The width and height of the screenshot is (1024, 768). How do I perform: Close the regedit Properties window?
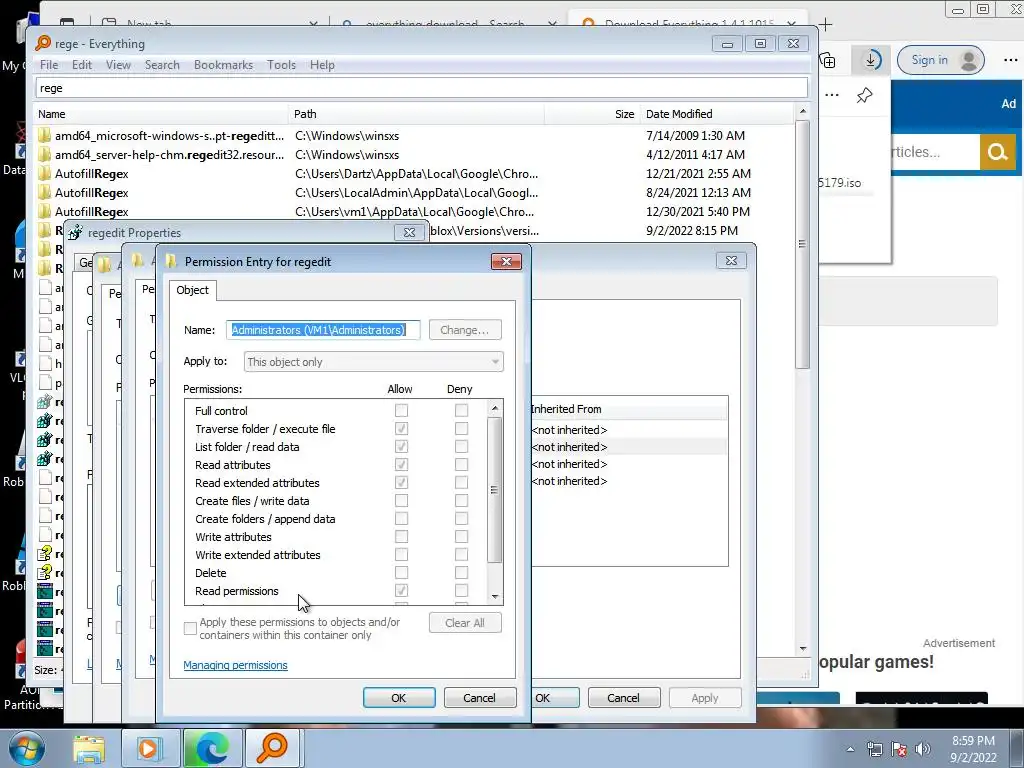[409, 232]
